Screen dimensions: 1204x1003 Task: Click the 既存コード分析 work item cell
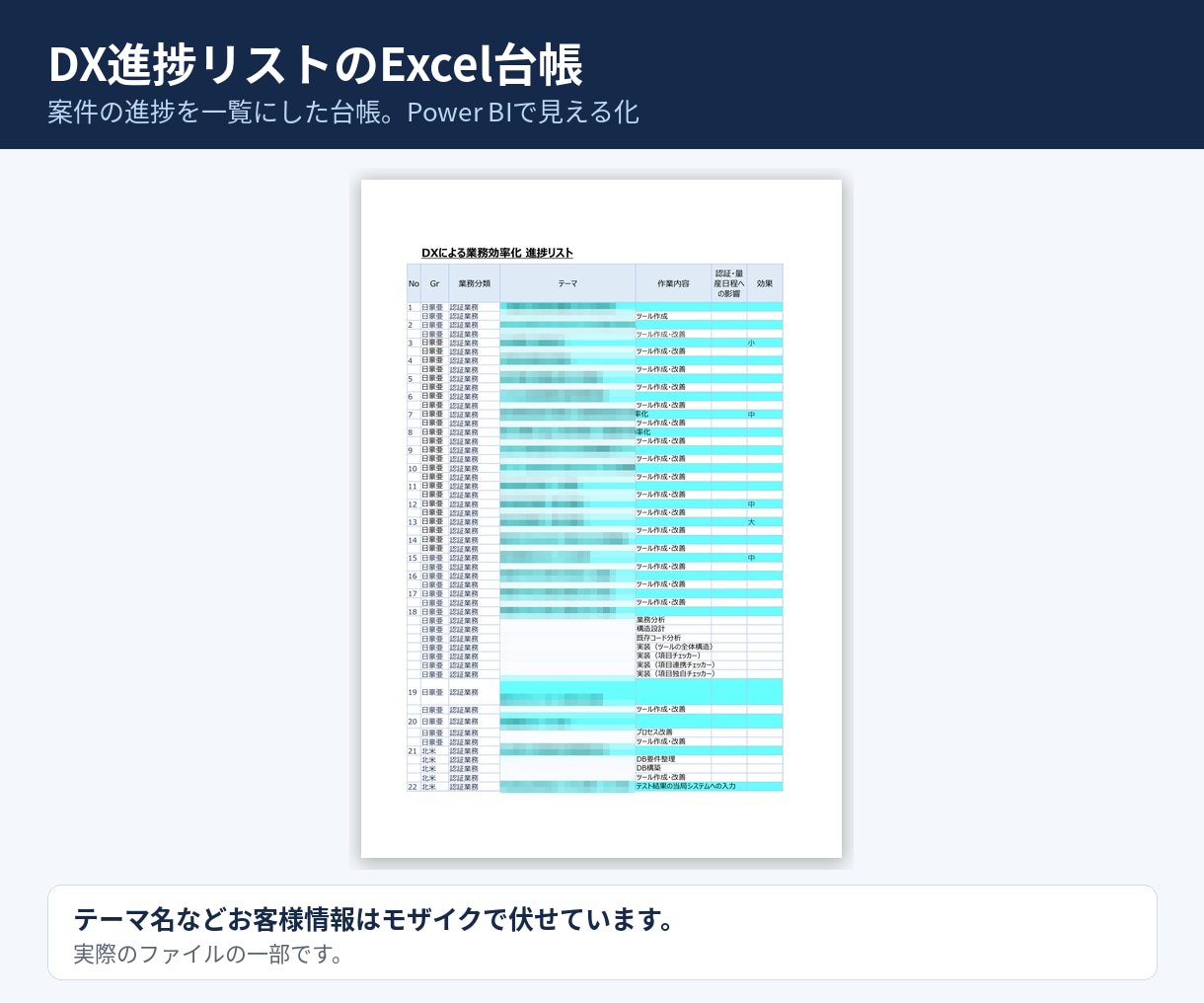[673, 638]
